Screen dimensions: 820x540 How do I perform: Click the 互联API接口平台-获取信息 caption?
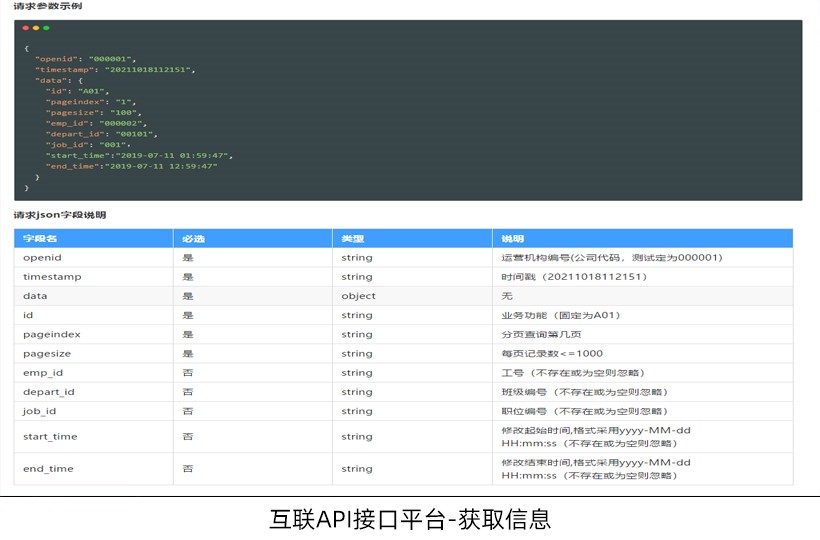(410, 519)
